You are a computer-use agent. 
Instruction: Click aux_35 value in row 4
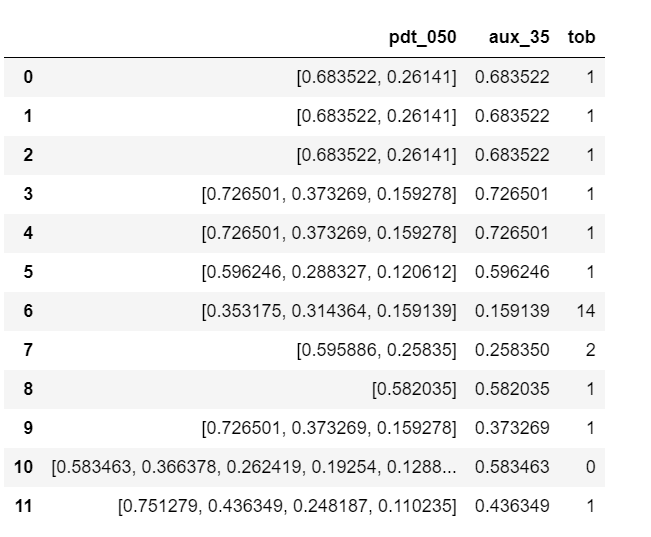point(512,233)
